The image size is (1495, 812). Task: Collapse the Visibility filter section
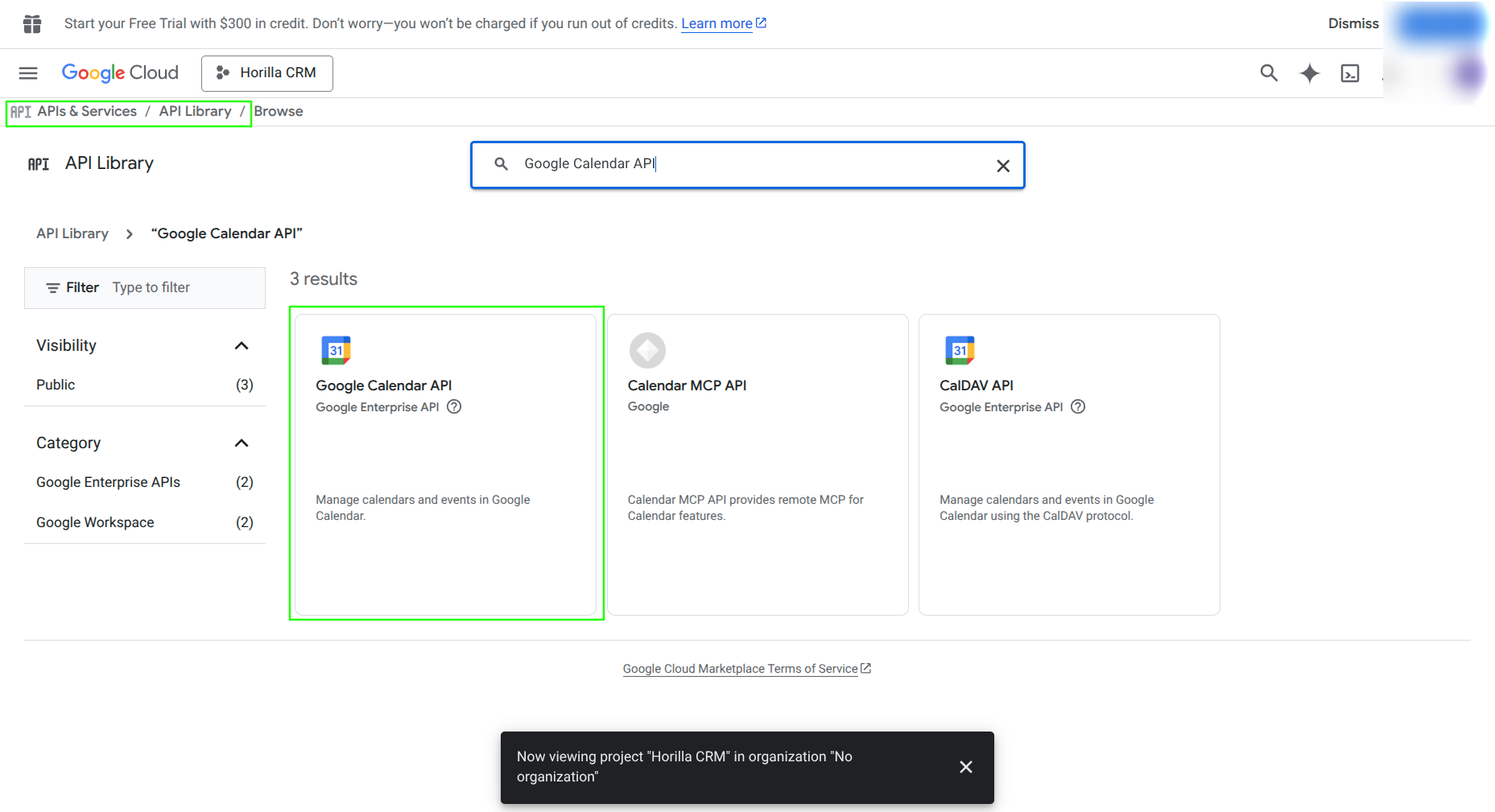click(x=242, y=345)
